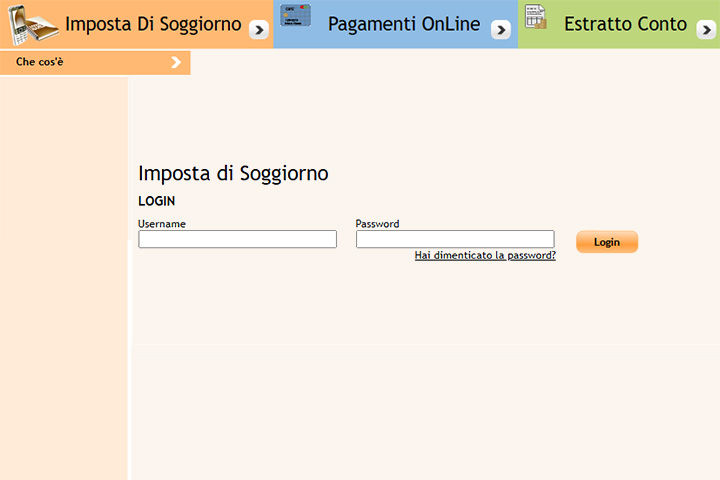Click the empty left sidebar panel

63,280
